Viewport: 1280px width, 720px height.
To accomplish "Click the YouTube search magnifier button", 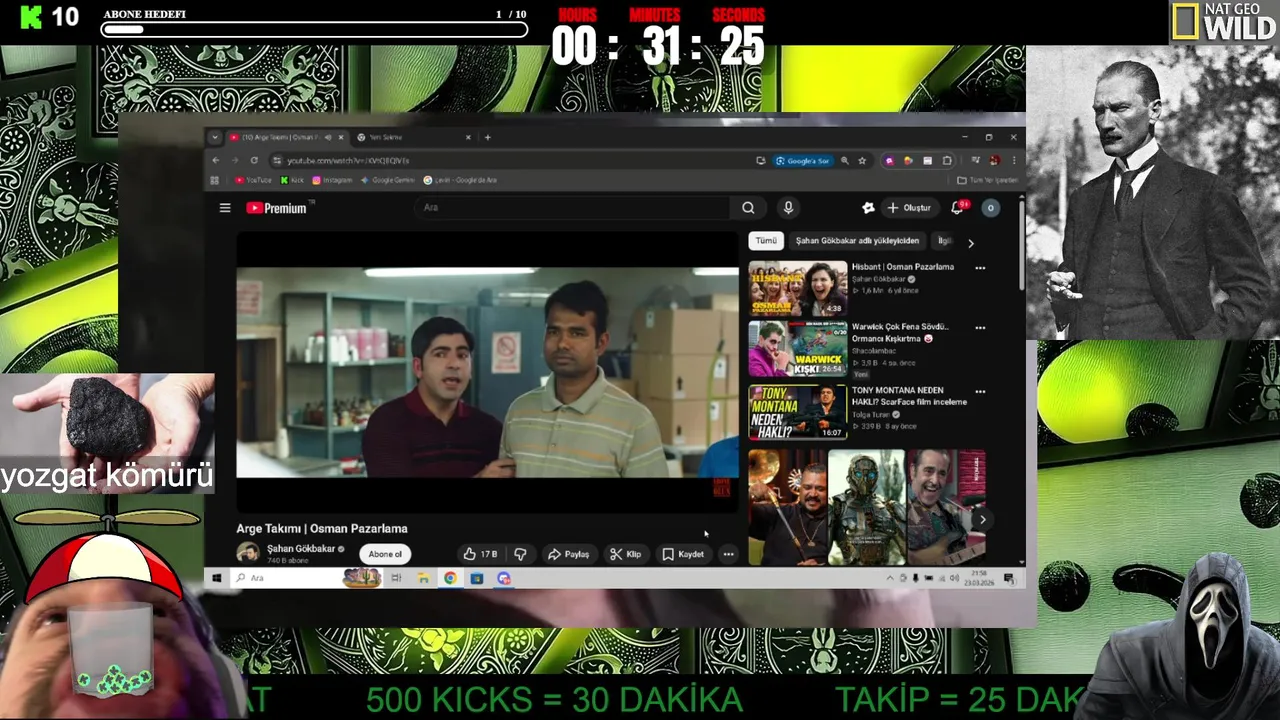I will click(x=748, y=208).
